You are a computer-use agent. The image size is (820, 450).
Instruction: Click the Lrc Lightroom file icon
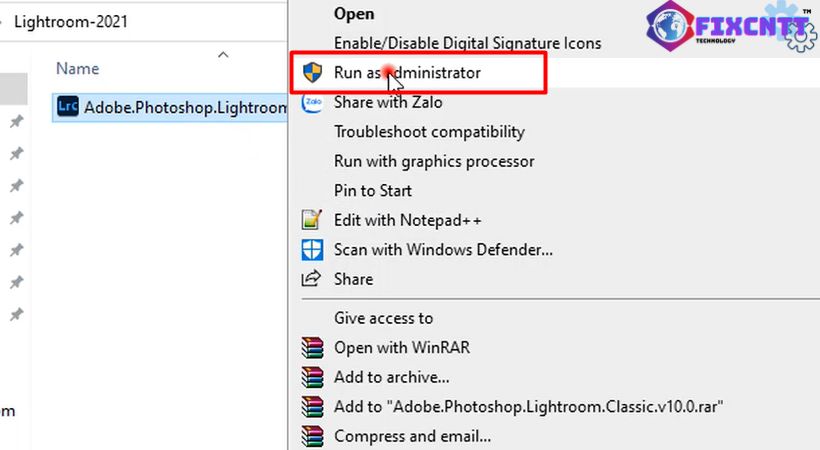coord(67,107)
